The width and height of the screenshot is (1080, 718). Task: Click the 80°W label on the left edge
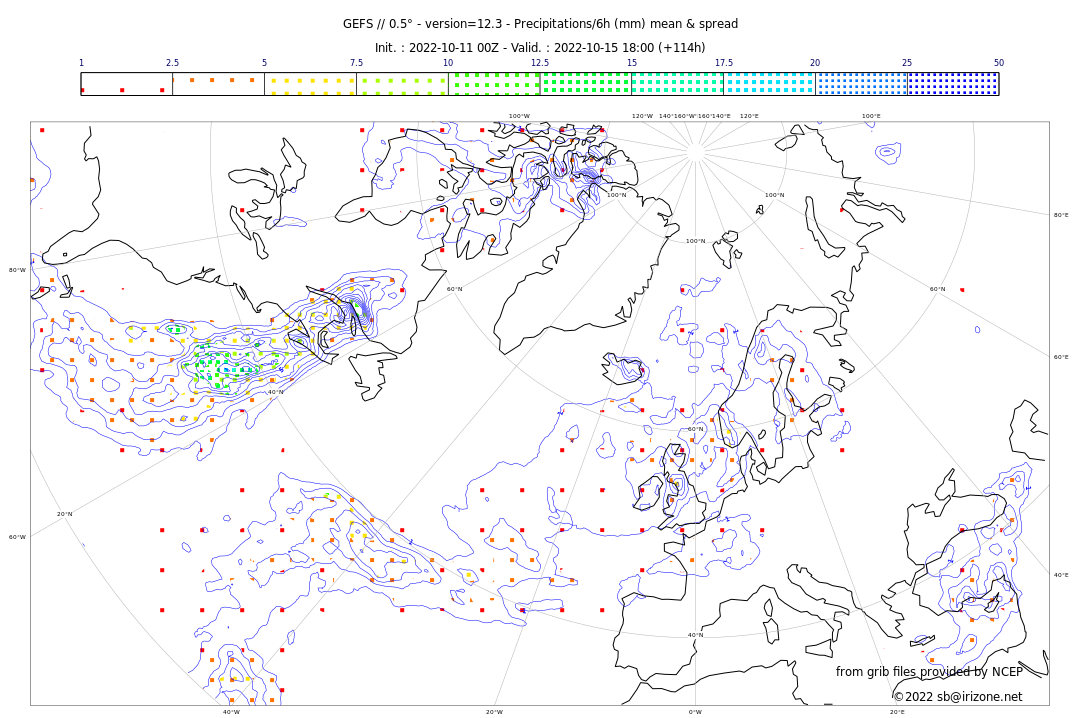pyautogui.click(x=17, y=270)
